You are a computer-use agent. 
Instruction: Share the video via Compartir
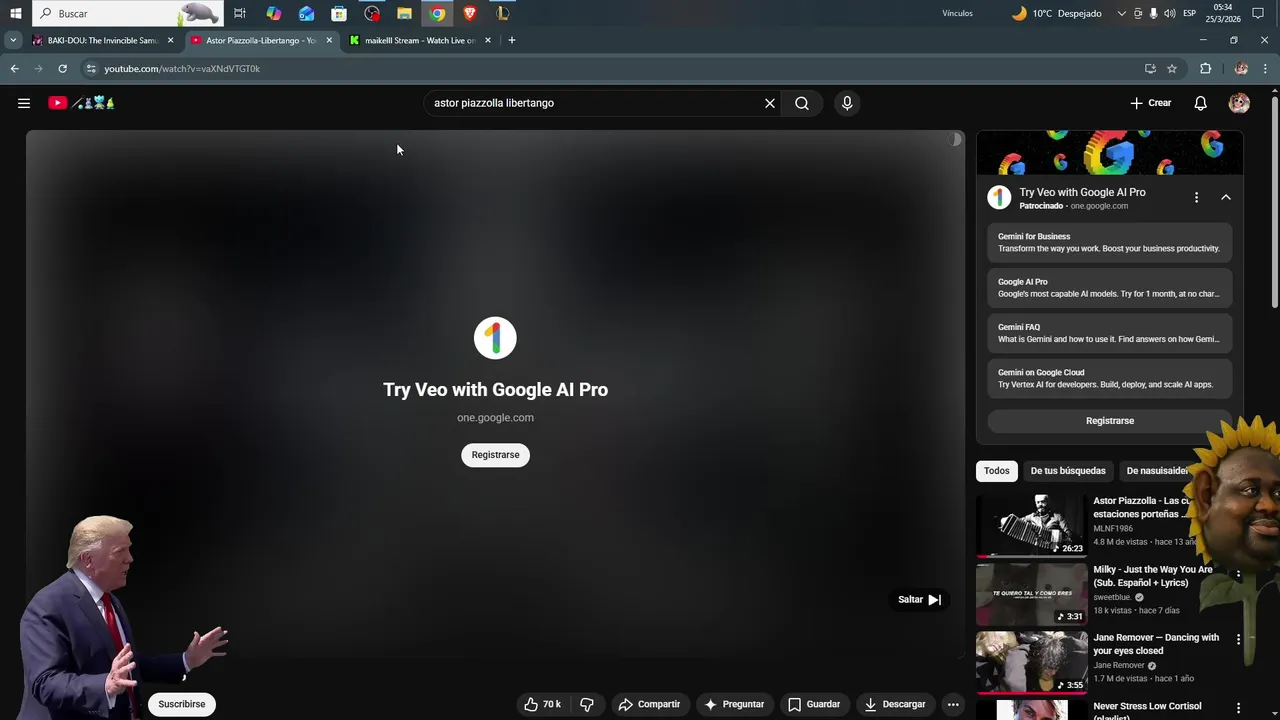click(649, 704)
